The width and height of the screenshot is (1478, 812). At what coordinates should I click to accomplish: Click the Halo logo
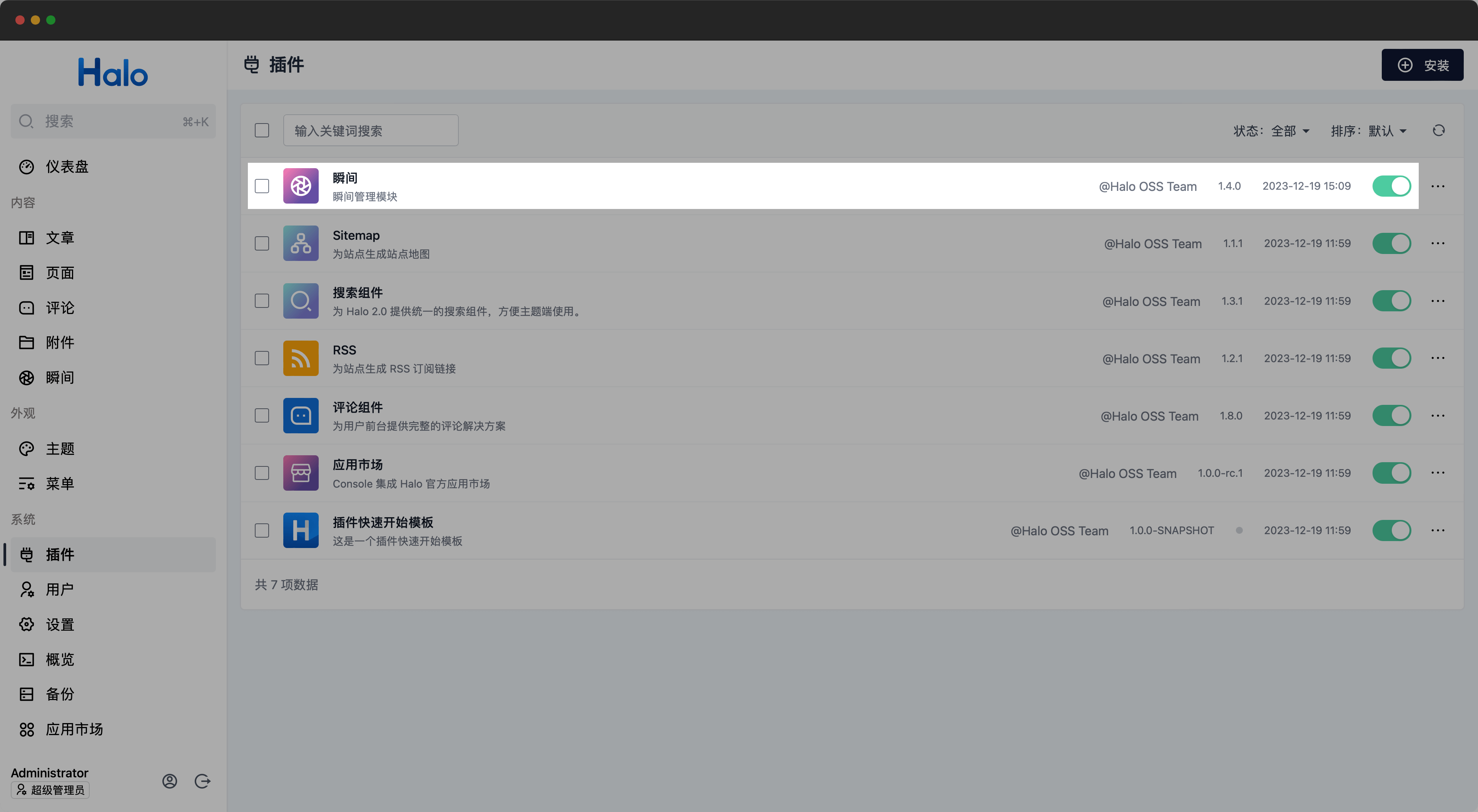[113, 72]
